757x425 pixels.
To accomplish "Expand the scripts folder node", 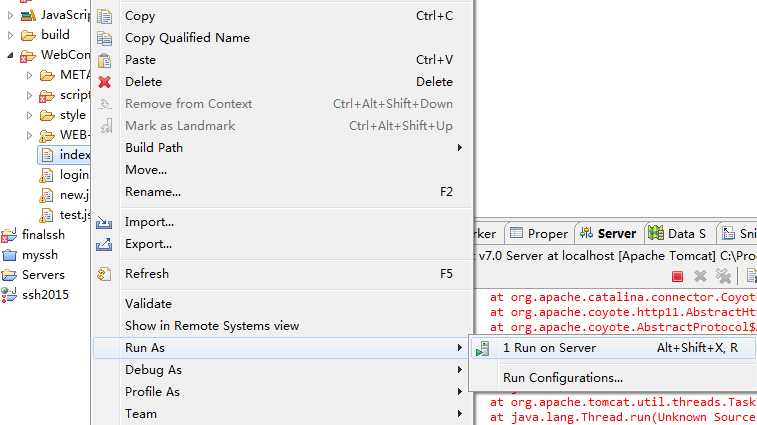I will tap(29, 96).
